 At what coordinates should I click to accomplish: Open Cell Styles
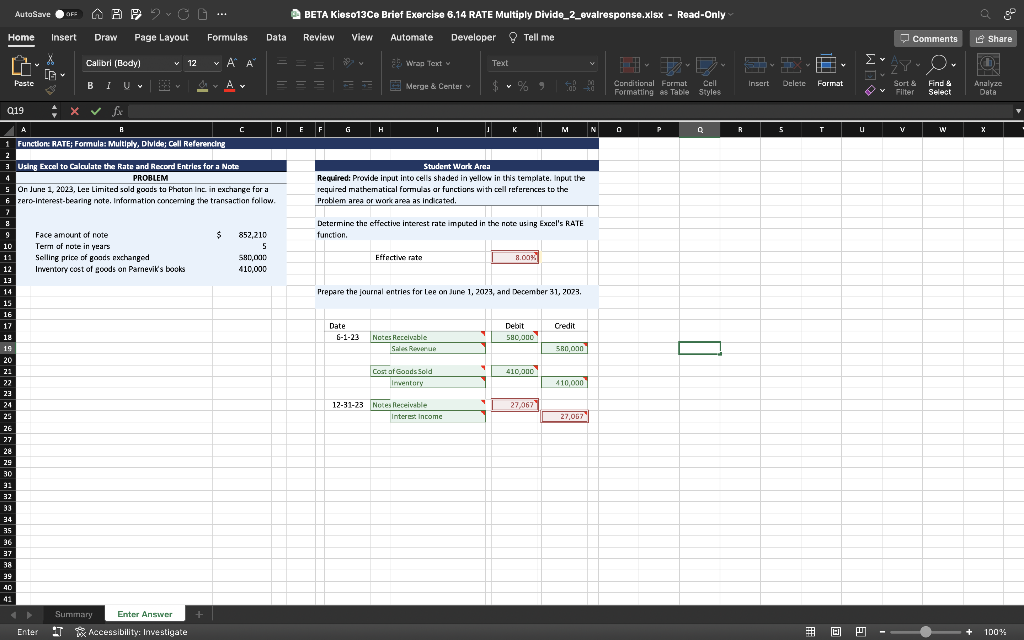[x=709, y=75]
